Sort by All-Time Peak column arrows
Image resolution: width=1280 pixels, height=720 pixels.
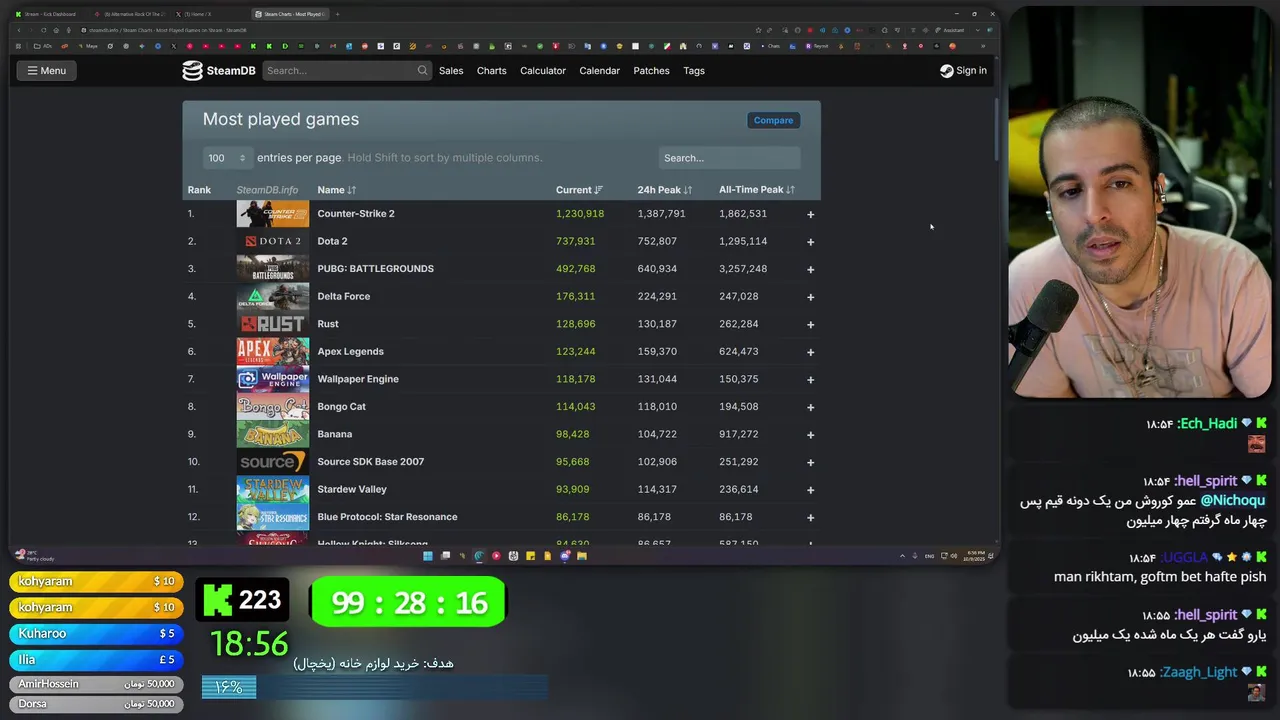point(790,190)
